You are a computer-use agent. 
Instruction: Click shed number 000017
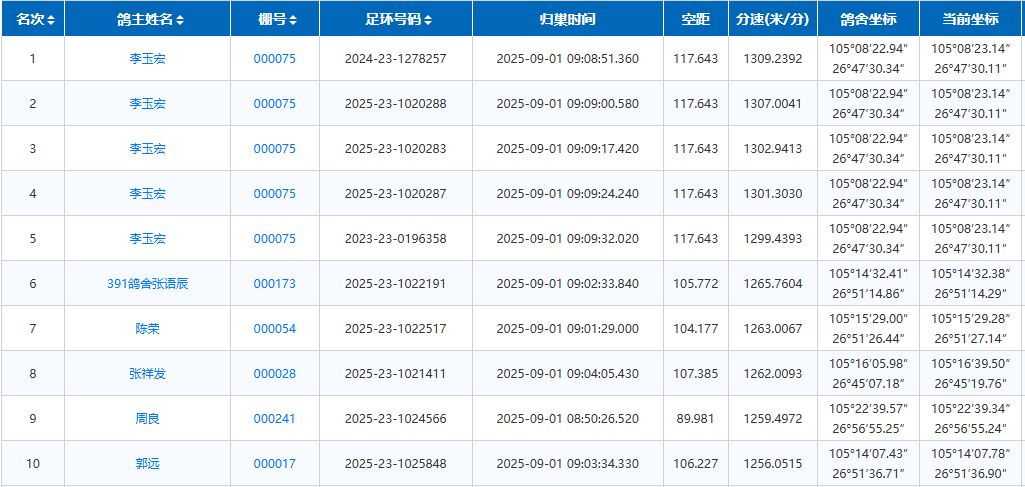pos(274,464)
